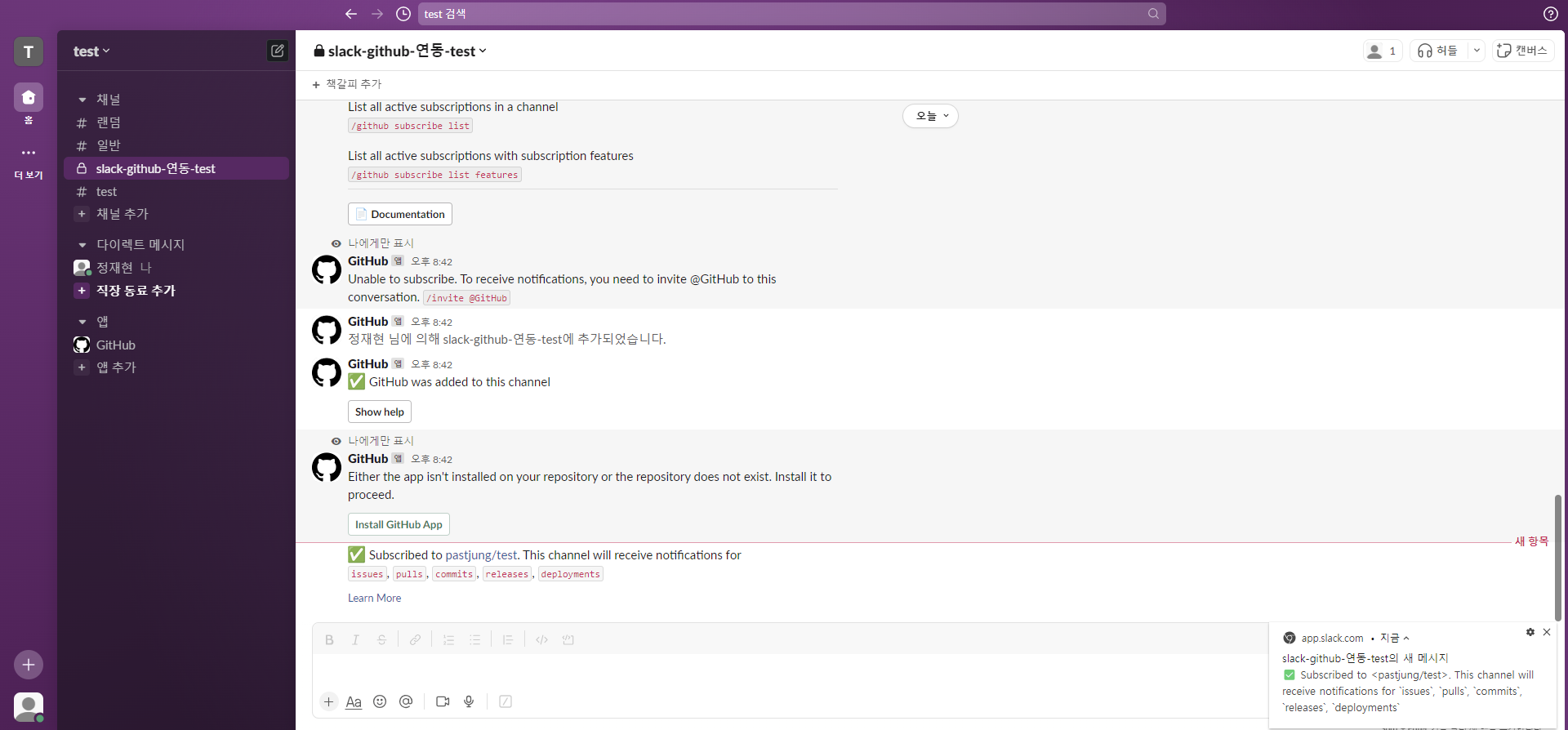
Task: Open notification settings gear
Action: [x=1530, y=632]
